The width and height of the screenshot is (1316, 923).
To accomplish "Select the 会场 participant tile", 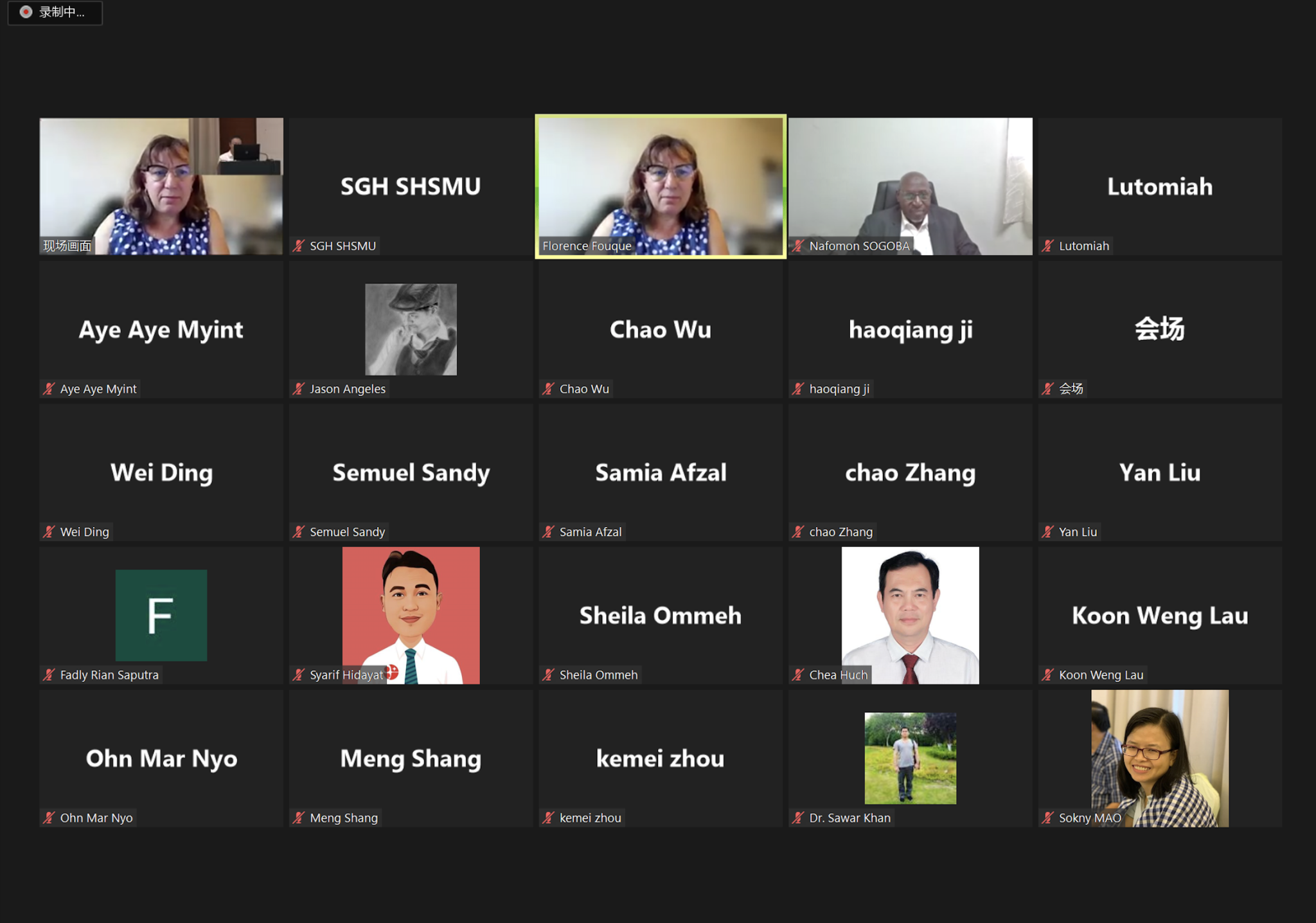I will (x=1160, y=329).
